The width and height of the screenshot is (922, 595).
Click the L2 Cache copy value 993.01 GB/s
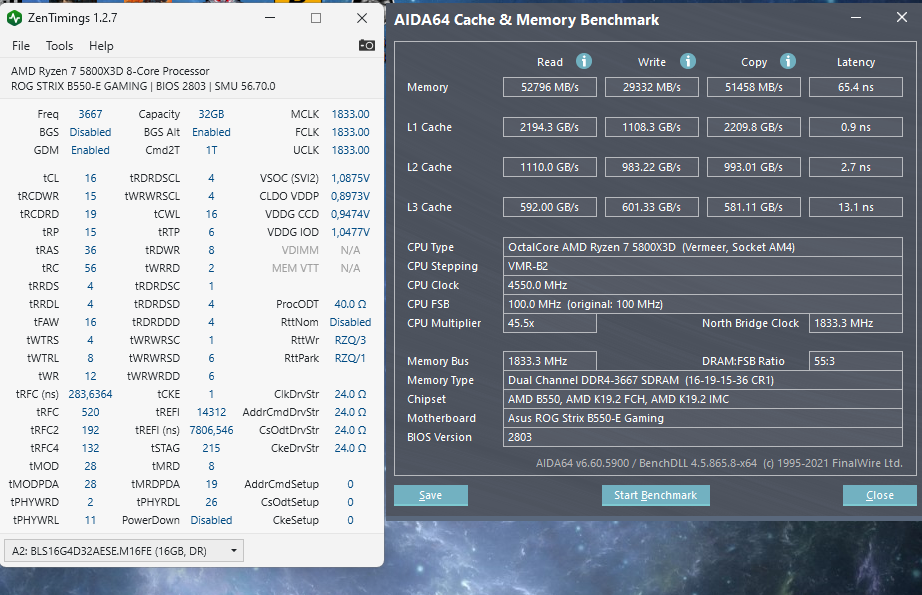coord(754,167)
